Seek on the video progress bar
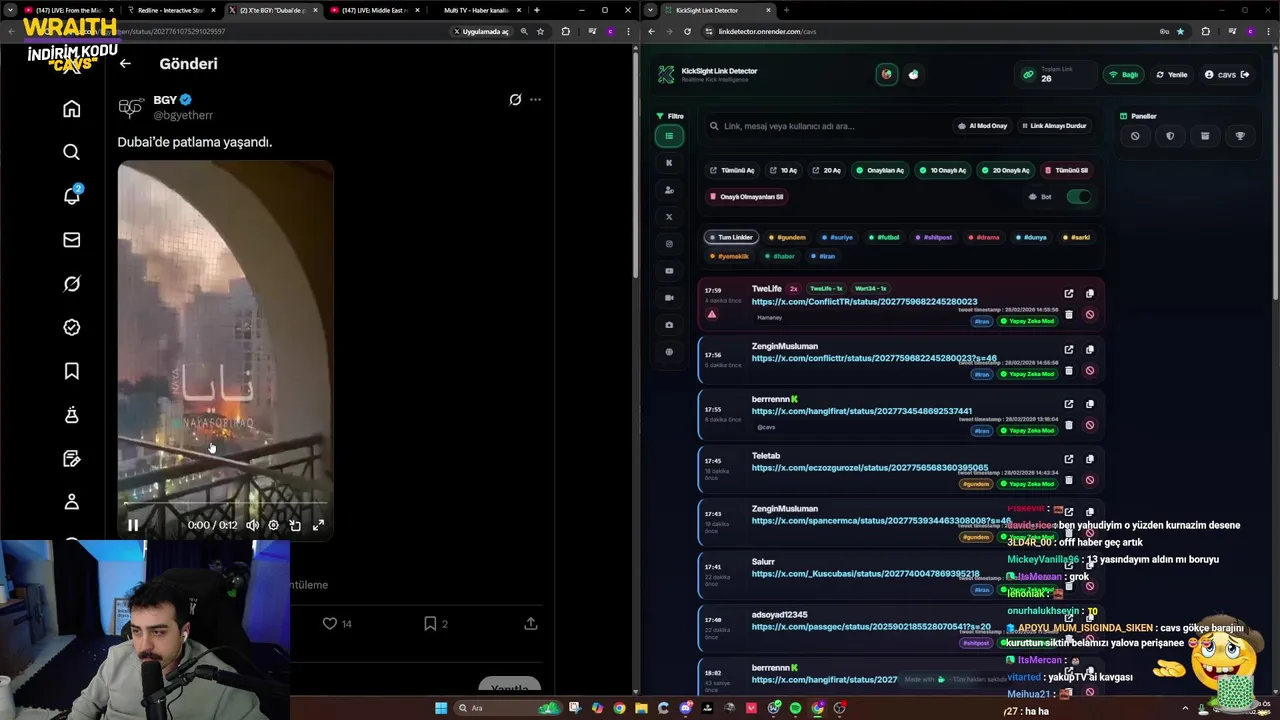The image size is (1280, 720). [x=225, y=504]
